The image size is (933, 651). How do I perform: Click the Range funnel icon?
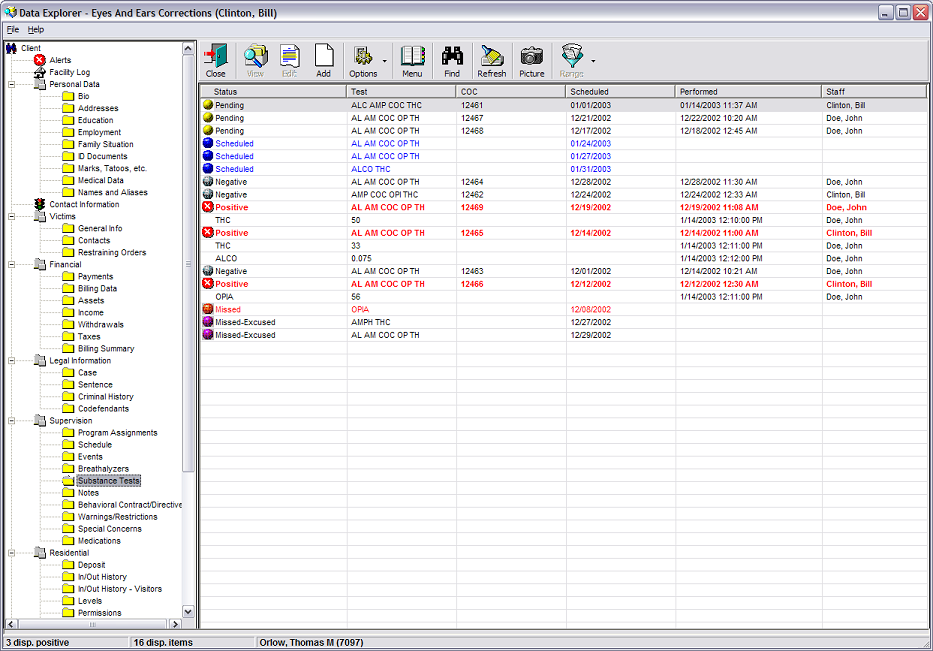(572, 57)
